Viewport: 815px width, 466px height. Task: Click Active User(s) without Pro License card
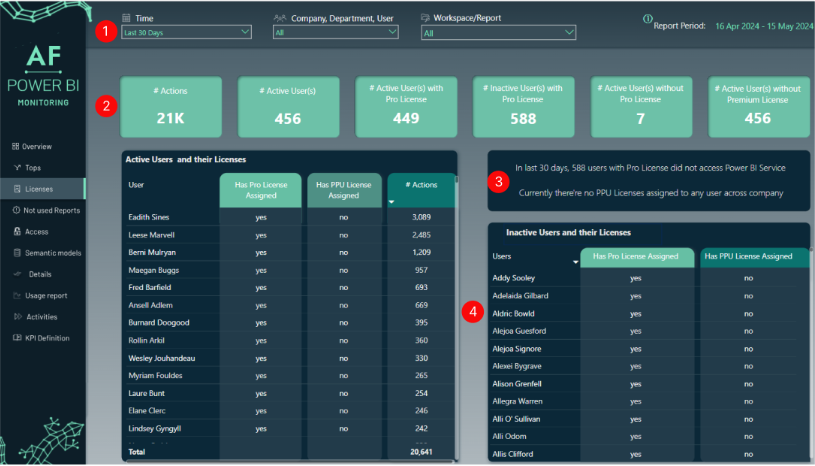point(641,107)
